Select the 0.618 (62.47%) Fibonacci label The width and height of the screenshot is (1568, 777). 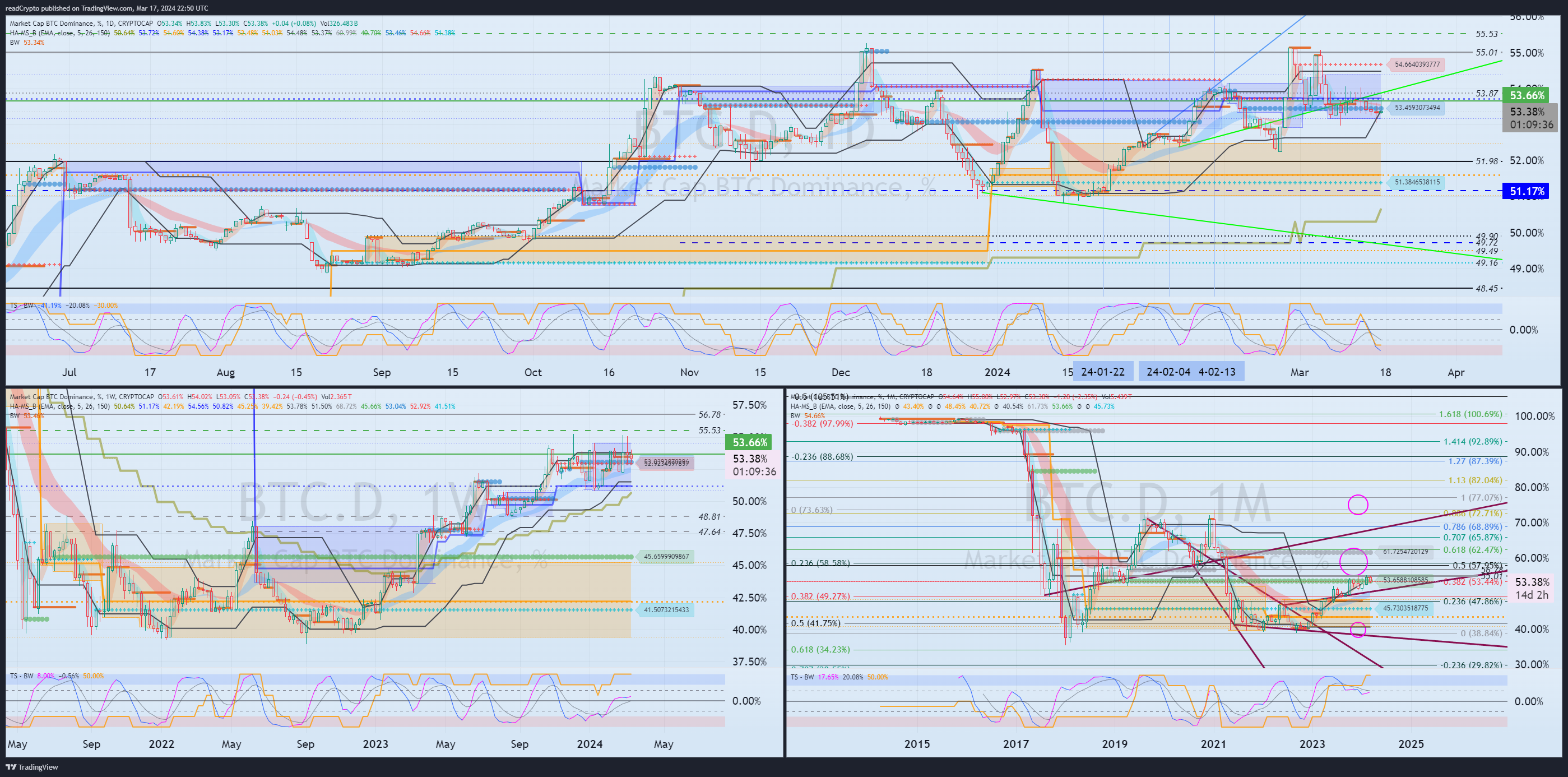[1473, 549]
